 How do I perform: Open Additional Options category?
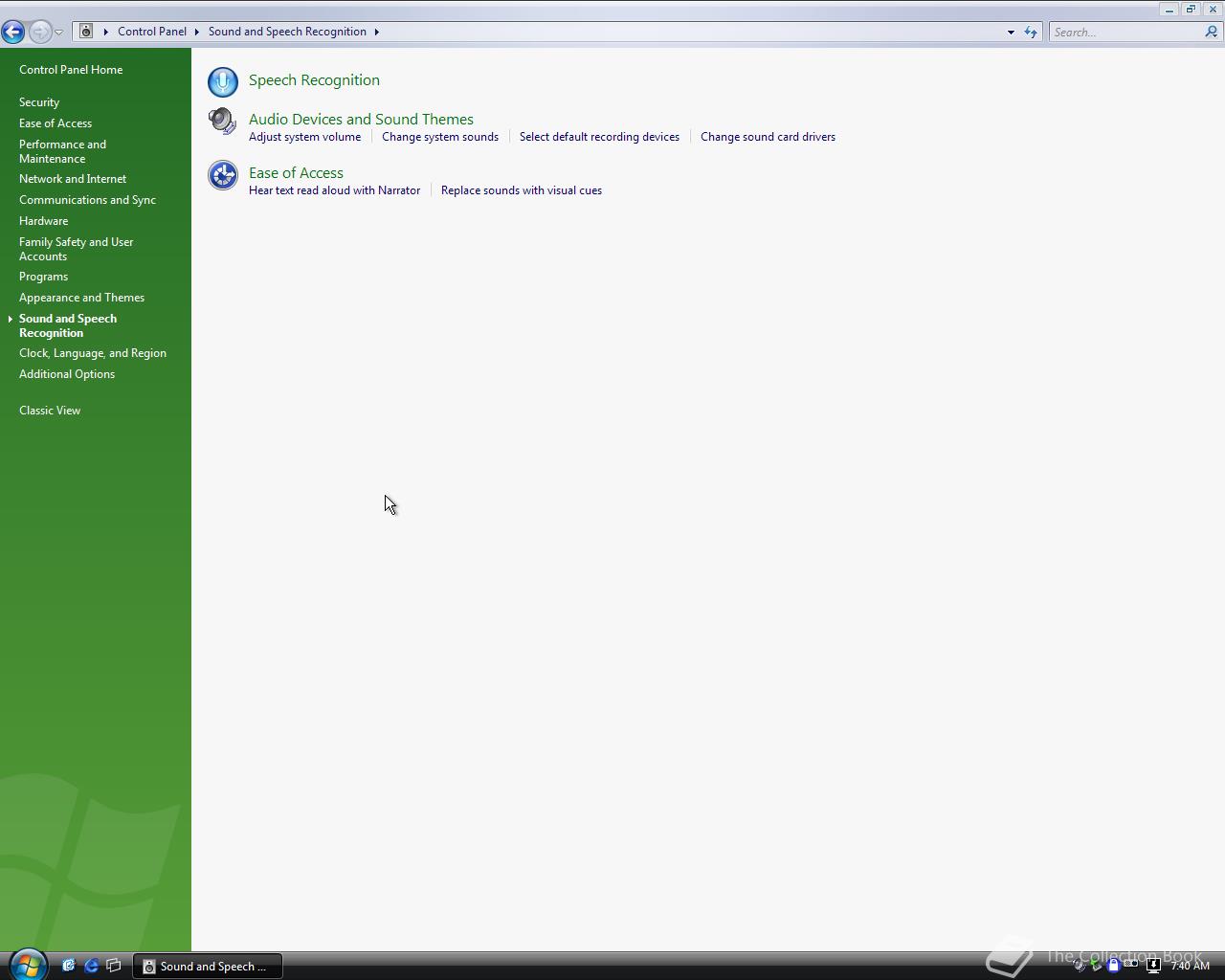67,374
